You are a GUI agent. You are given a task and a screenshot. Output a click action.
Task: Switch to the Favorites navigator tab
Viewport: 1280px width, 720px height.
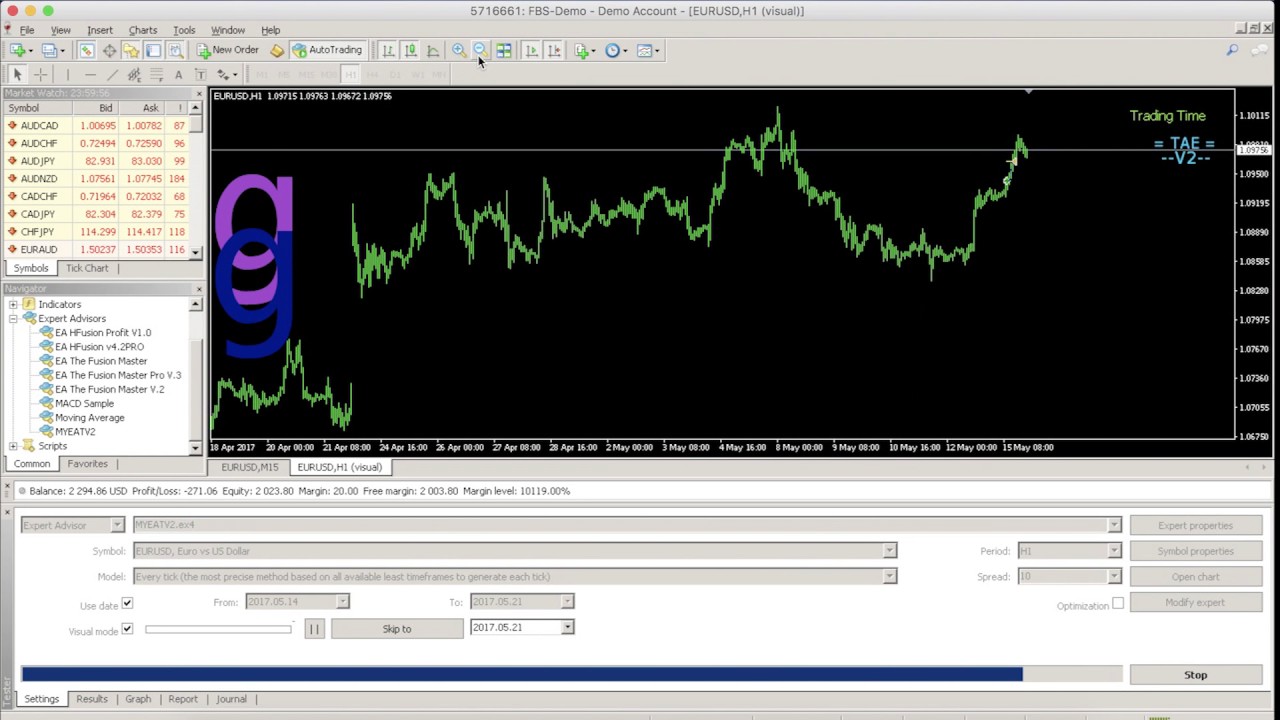[87, 464]
